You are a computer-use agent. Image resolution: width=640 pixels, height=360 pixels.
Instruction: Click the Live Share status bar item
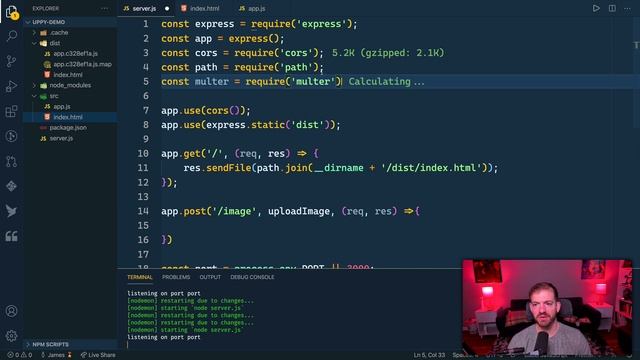point(98,355)
